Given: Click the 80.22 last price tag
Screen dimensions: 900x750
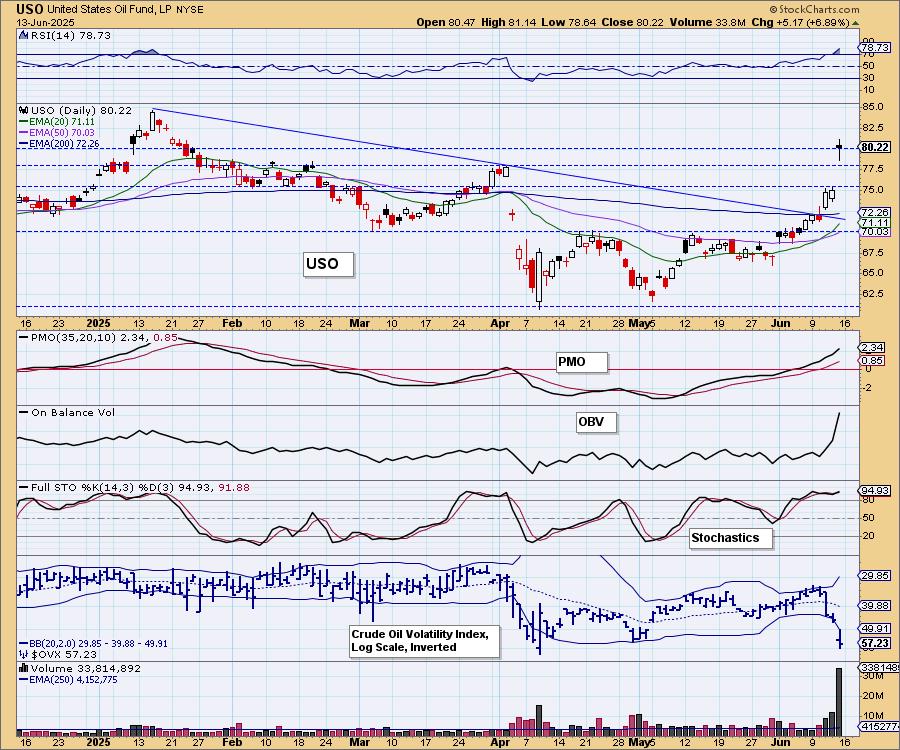Looking at the screenshot, I should (875, 147).
